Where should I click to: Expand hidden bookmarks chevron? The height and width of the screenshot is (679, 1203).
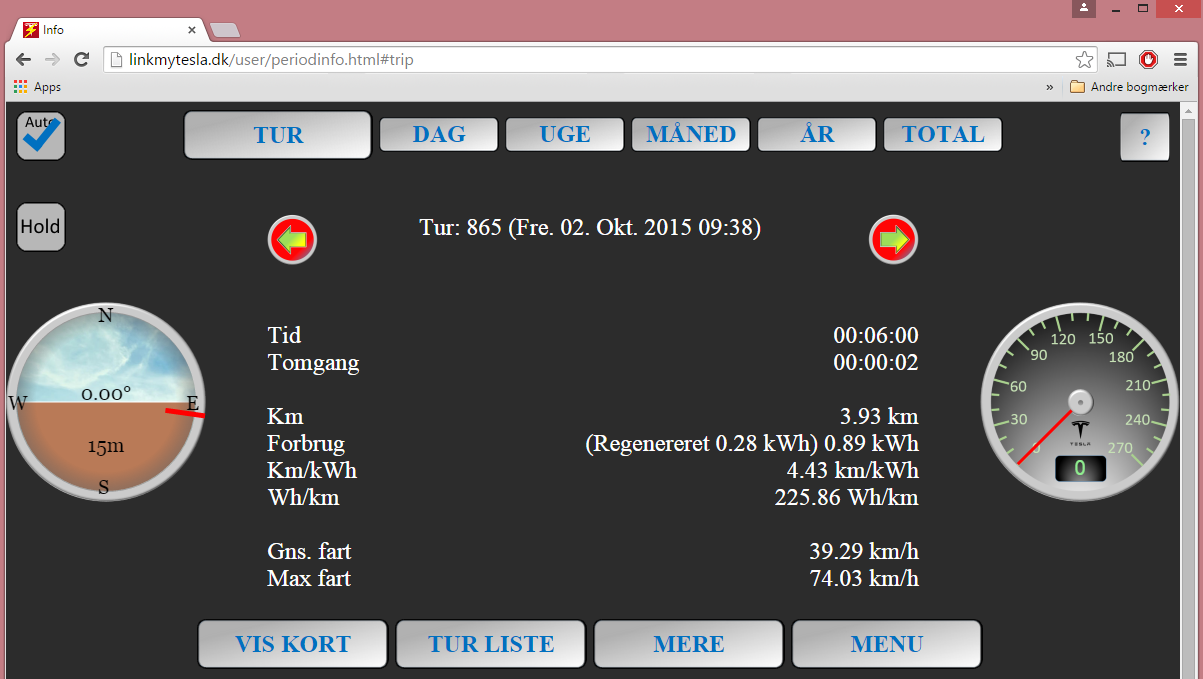[x=1049, y=87]
